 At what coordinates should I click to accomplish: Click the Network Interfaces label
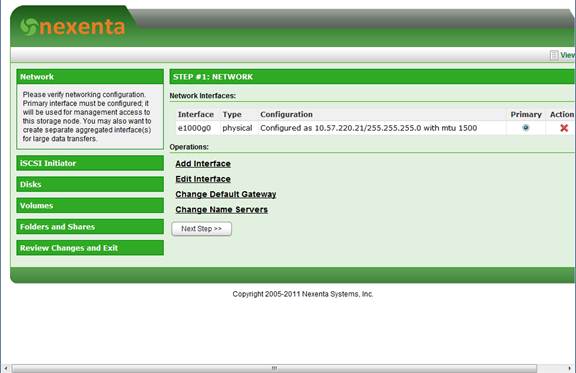coord(202,96)
